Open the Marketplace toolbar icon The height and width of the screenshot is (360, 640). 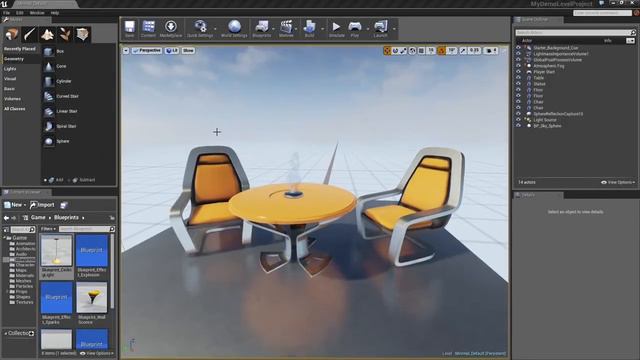171,29
